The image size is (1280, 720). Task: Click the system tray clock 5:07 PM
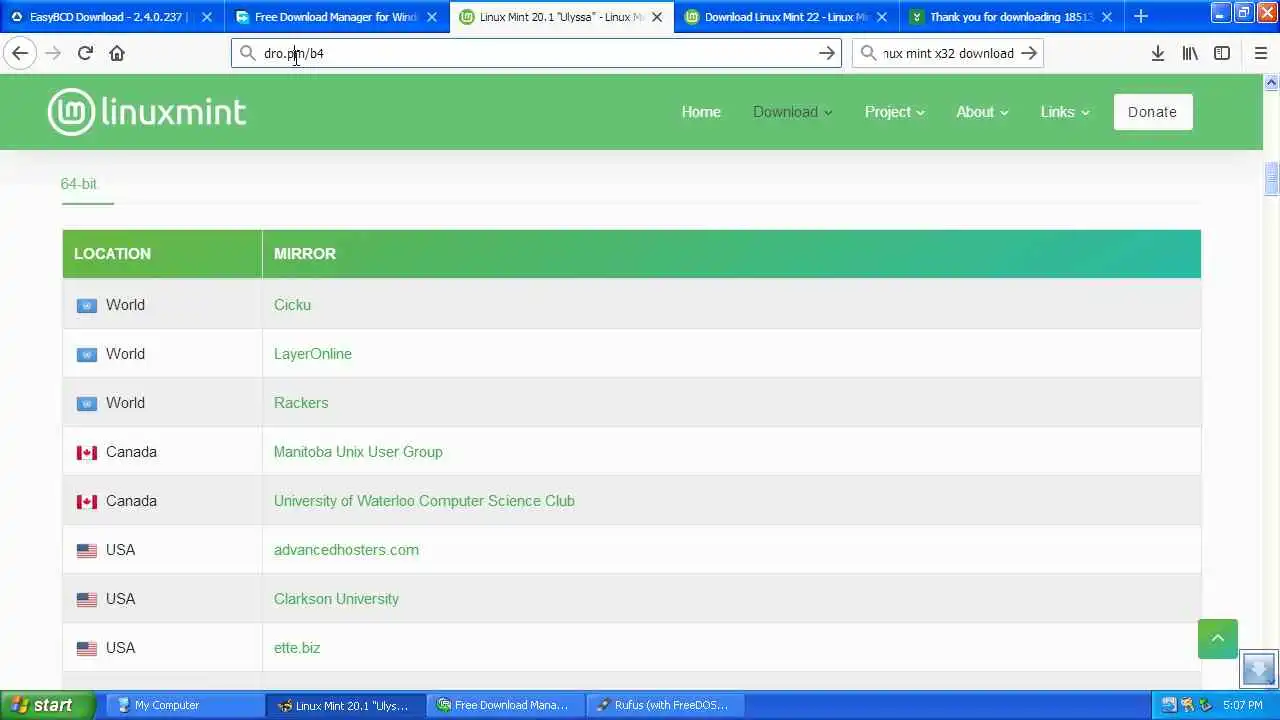pyautogui.click(x=1243, y=705)
